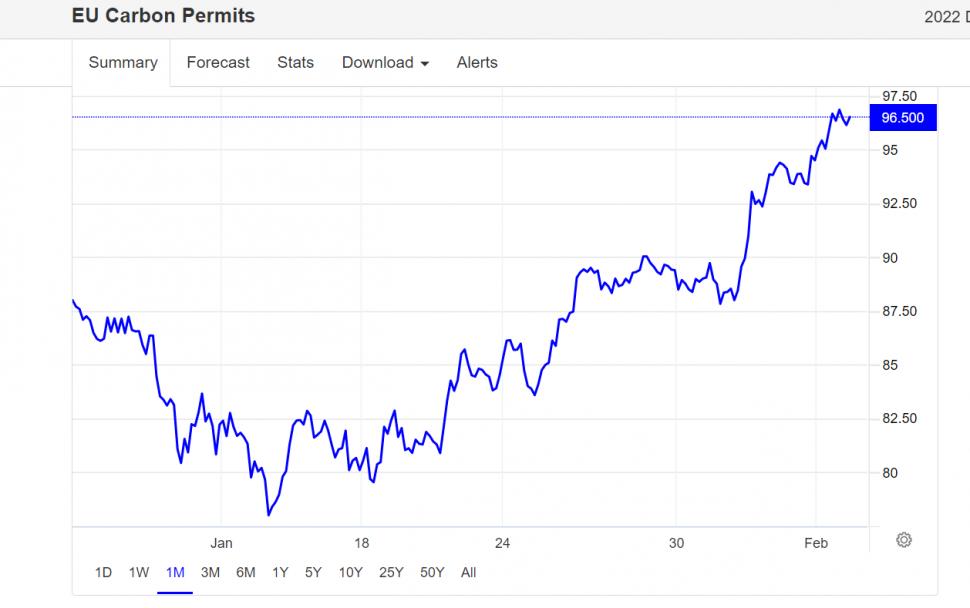Choose the 25Y time range
Viewport: 970px width, 608px height.
(x=391, y=573)
